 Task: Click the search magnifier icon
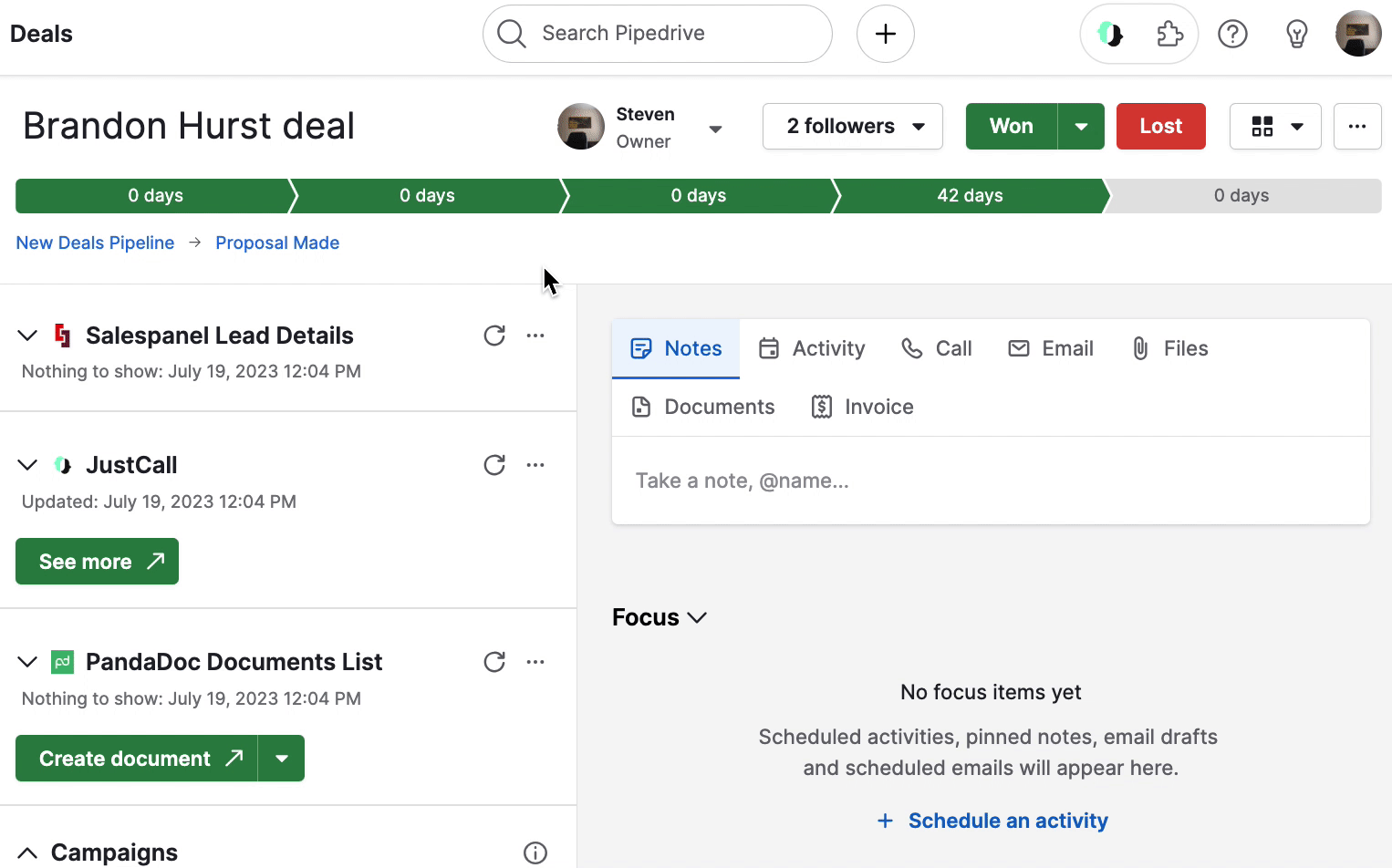click(x=512, y=34)
